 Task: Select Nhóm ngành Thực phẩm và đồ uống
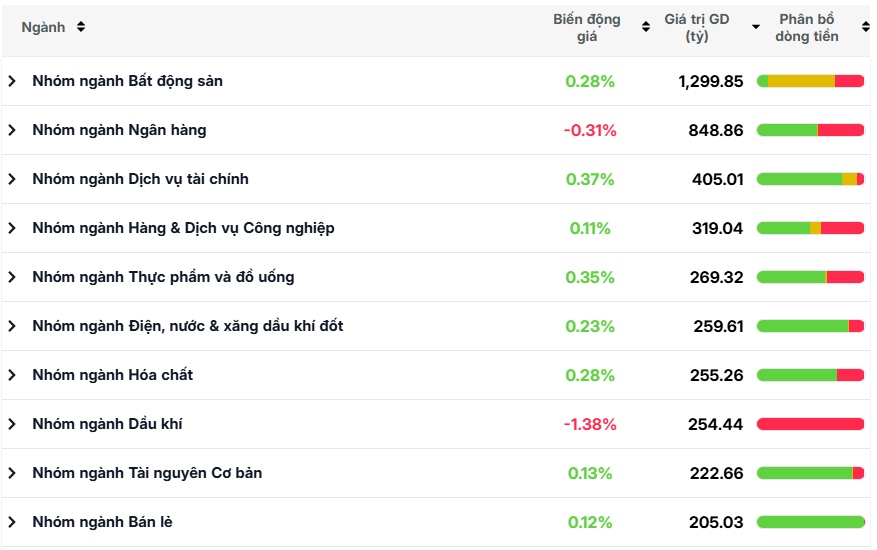[x=163, y=277]
